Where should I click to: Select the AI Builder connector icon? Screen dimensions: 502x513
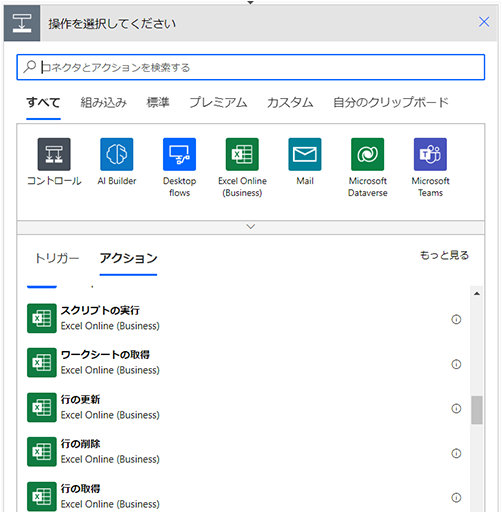(117, 154)
